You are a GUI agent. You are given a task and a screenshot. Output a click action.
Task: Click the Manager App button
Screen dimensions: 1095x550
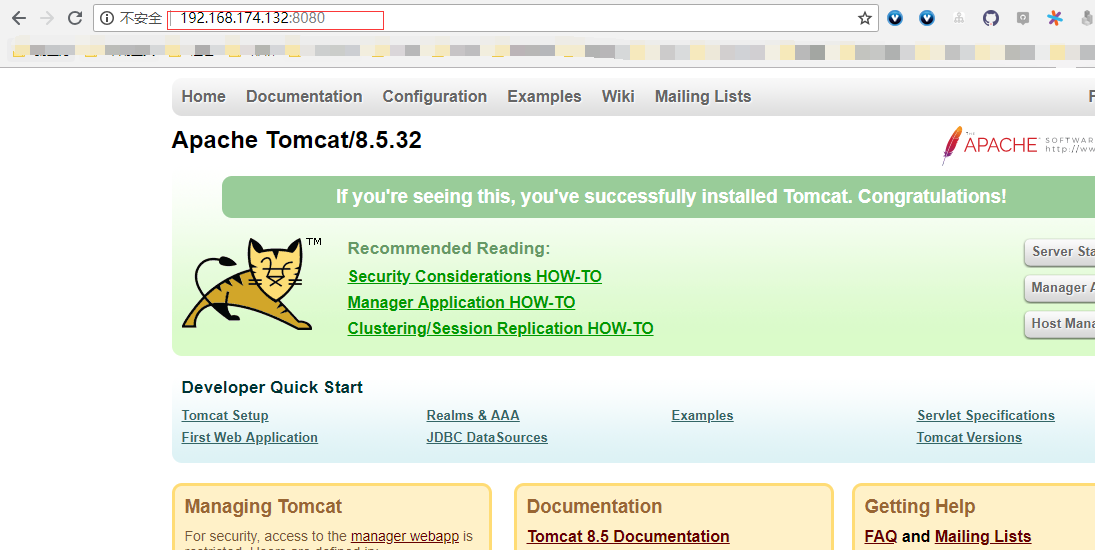click(1059, 288)
